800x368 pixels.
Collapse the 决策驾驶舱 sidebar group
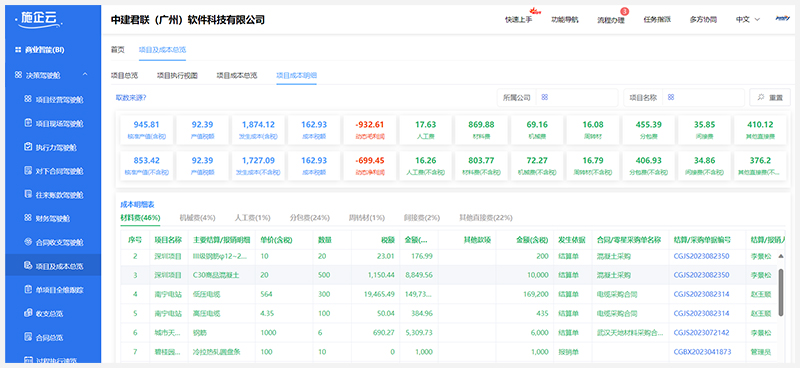[85, 75]
